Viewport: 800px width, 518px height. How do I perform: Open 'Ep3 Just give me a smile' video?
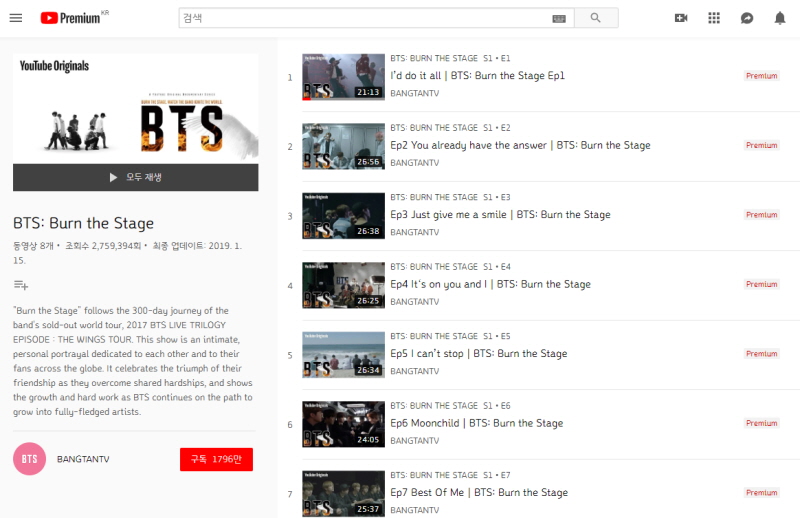click(500, 215)
